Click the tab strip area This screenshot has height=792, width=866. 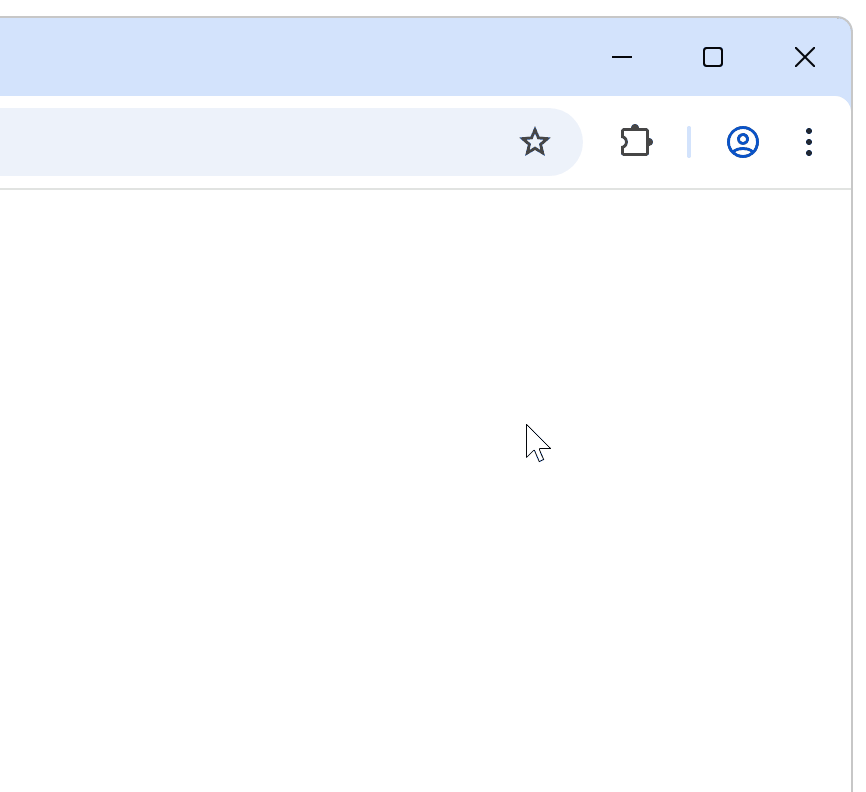(300, 57)
